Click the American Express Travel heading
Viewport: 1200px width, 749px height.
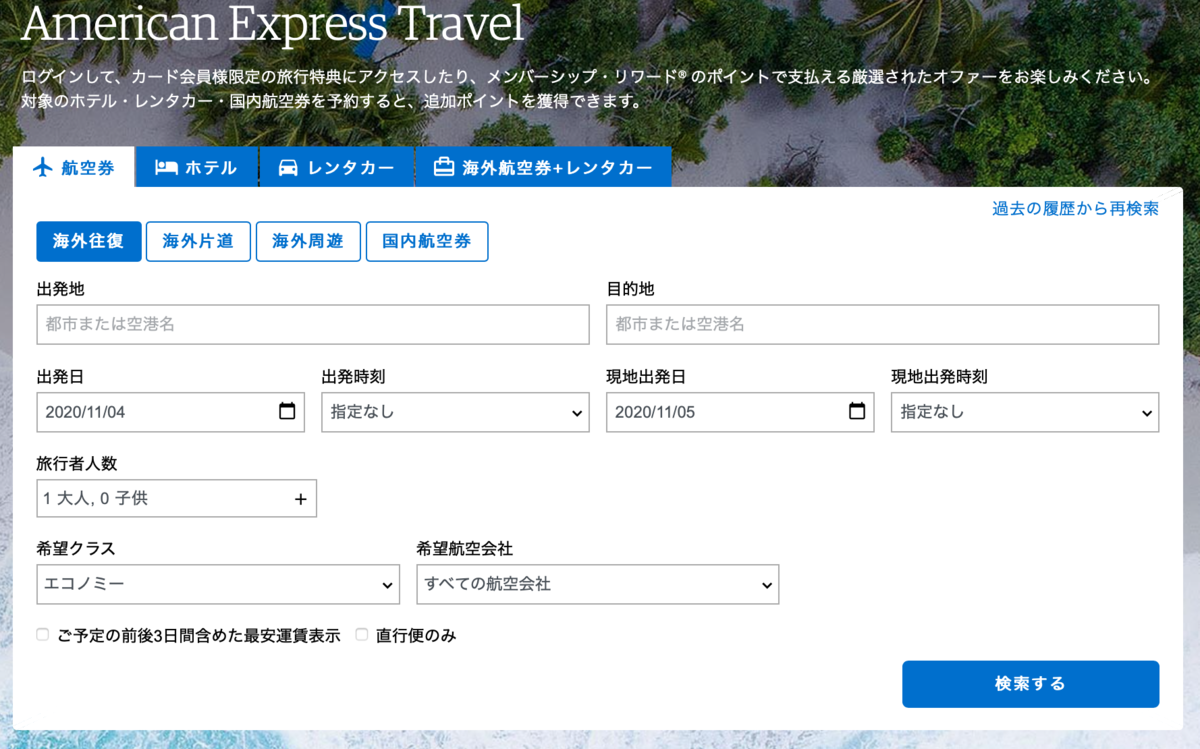272,24
